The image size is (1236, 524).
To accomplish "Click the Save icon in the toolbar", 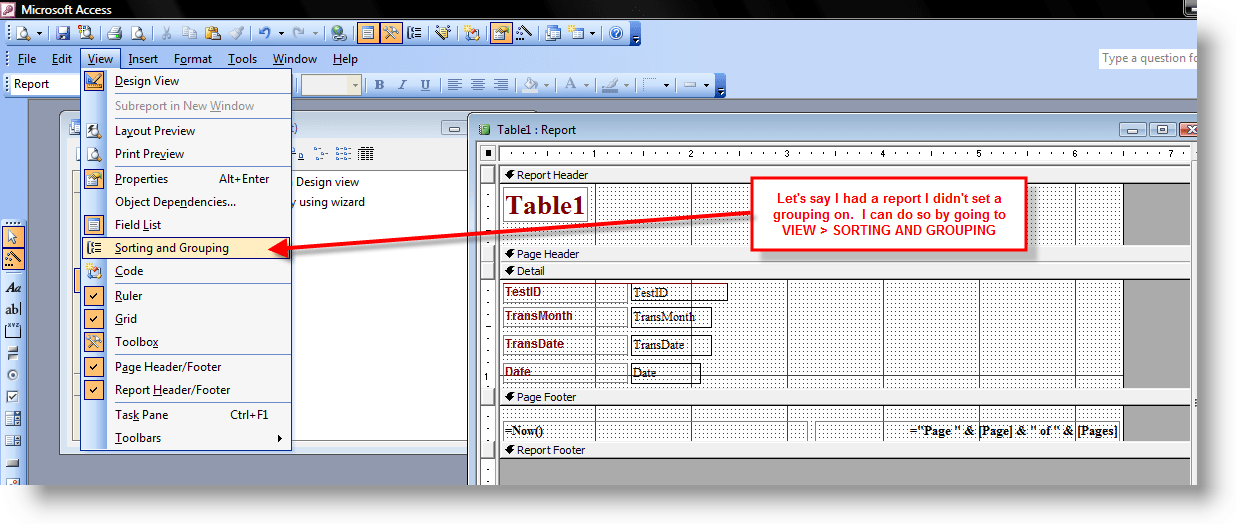I will [x=63, y=33].
